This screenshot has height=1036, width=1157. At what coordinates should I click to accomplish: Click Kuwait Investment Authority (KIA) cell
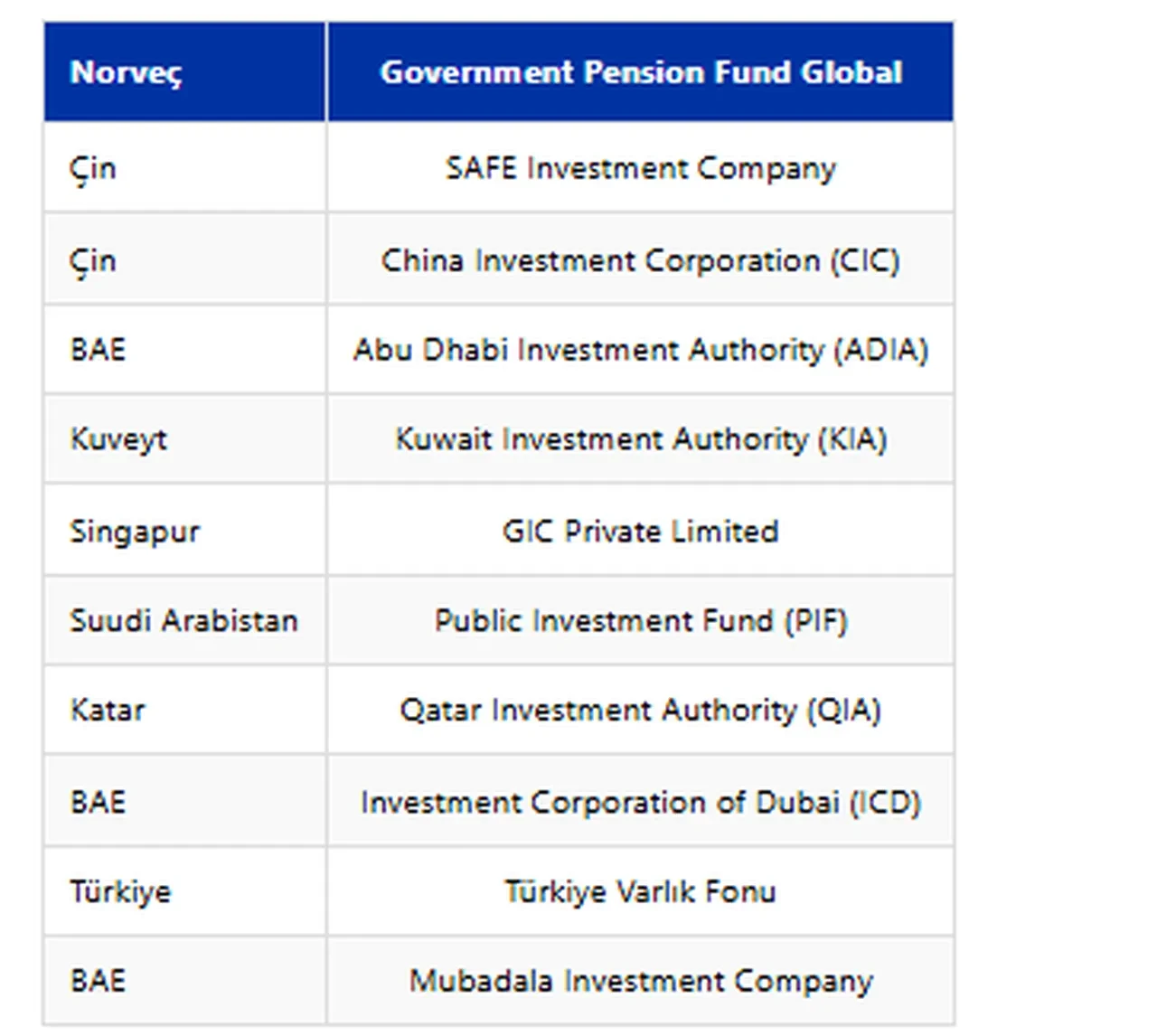(x=640, y=439)
